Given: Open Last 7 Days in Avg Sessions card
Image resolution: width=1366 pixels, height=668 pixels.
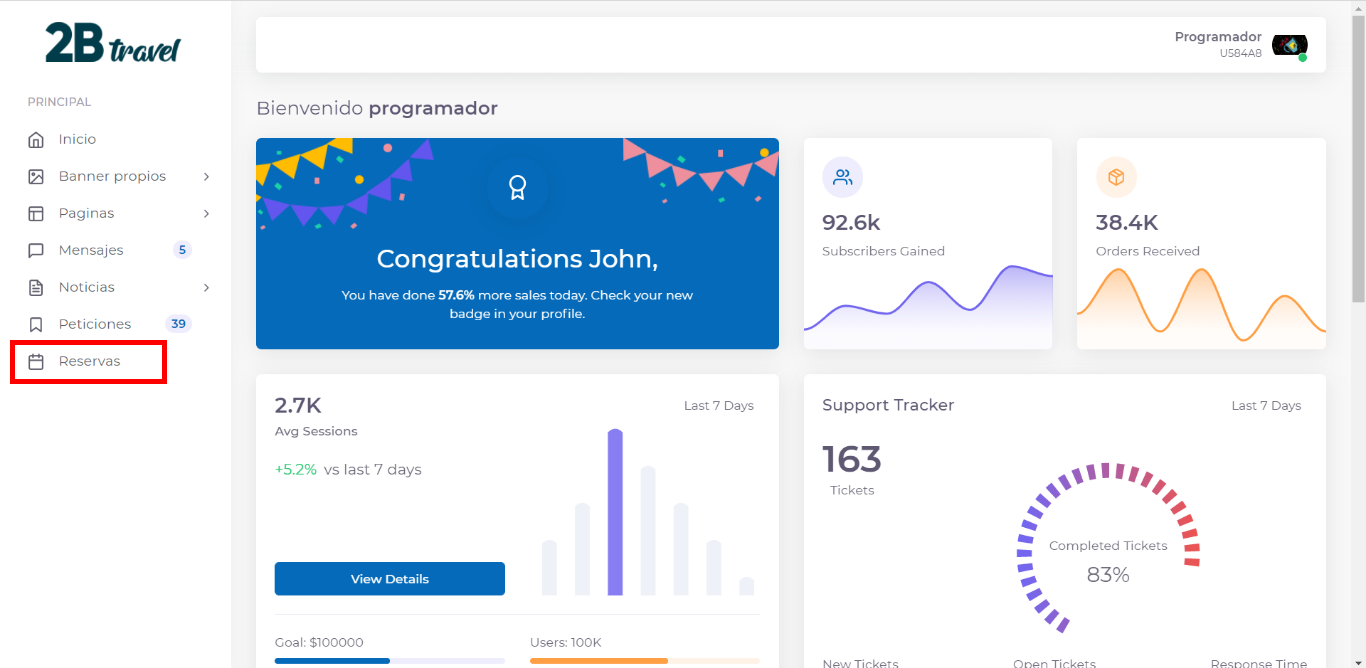Looking at the screenshot, I should [719, 406].
